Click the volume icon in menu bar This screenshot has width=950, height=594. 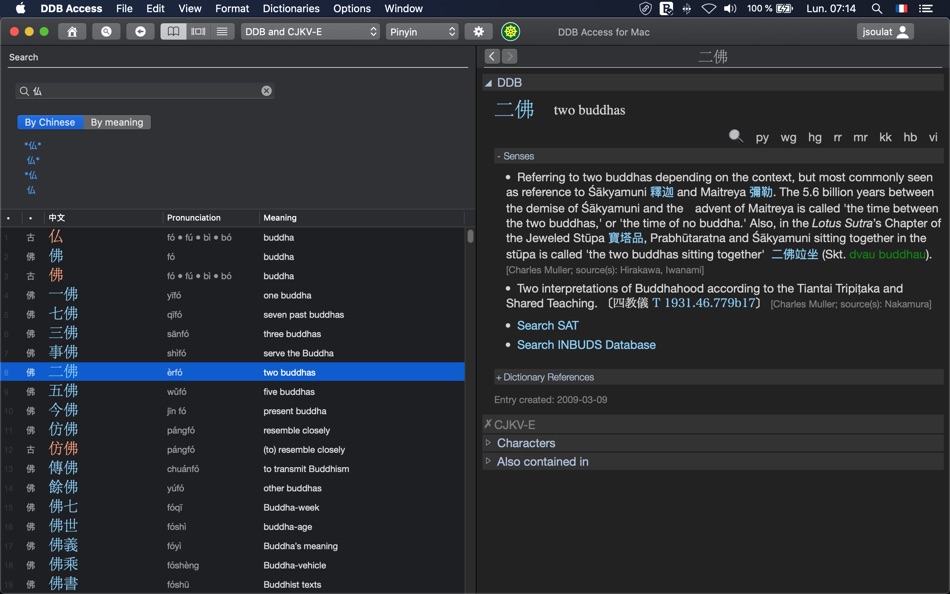tap(730, 8)
